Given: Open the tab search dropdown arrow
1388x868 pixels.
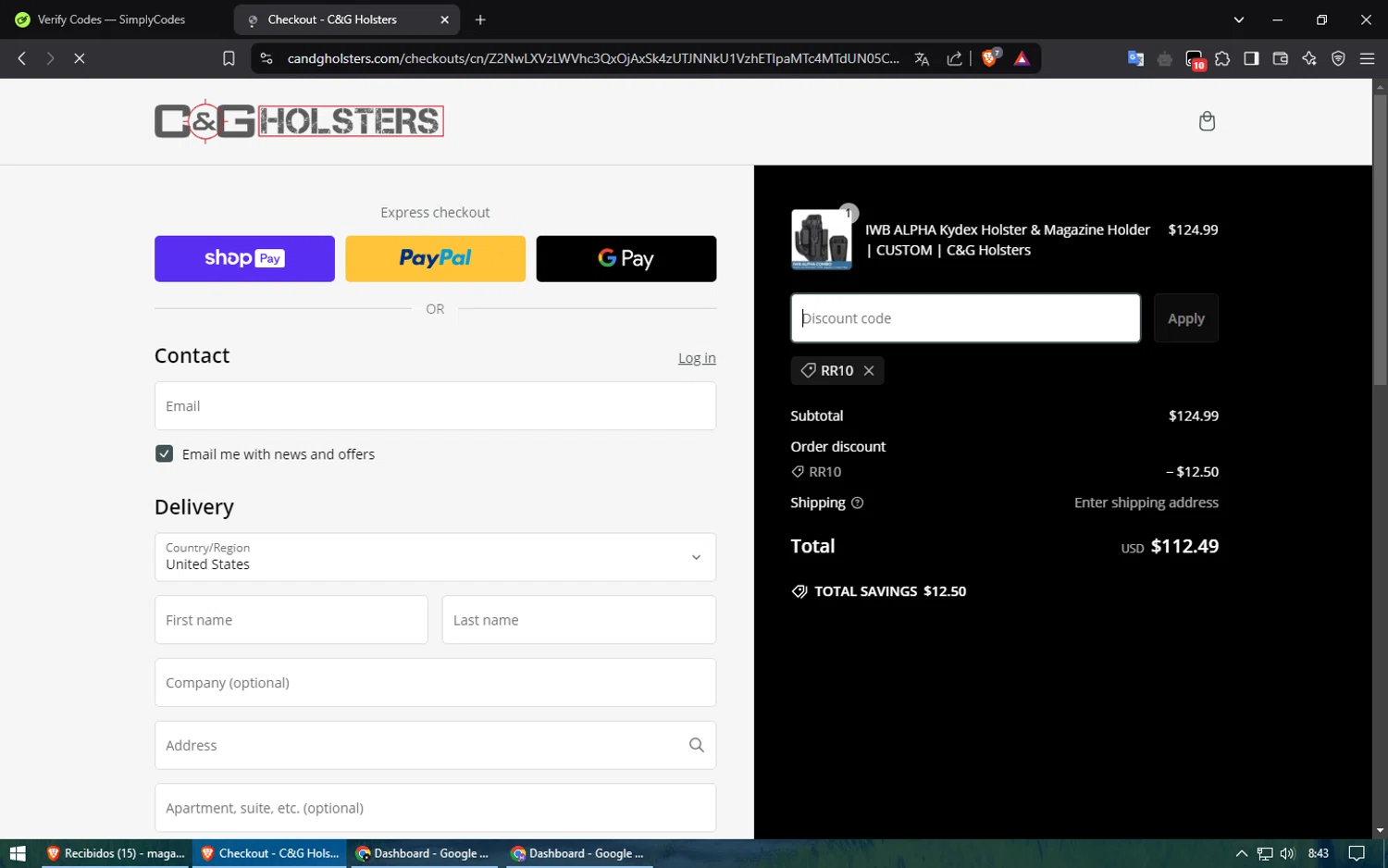Looking at the screenshot, I should (x=1239, y=19).
